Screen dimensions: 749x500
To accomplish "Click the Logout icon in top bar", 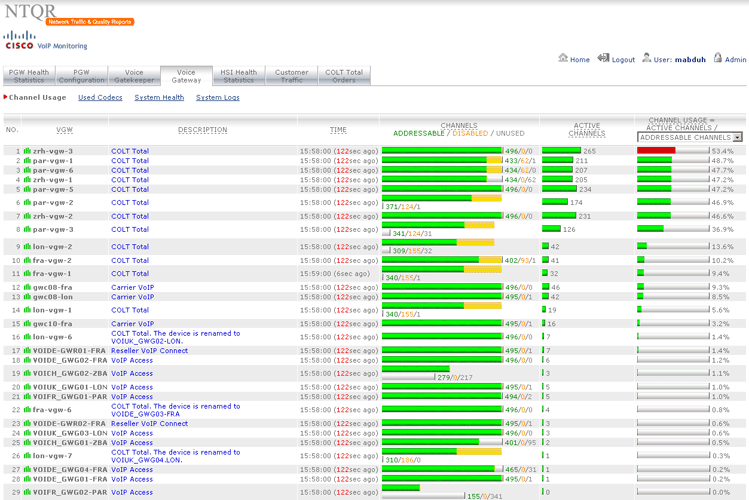I will (x=604, y=59).
